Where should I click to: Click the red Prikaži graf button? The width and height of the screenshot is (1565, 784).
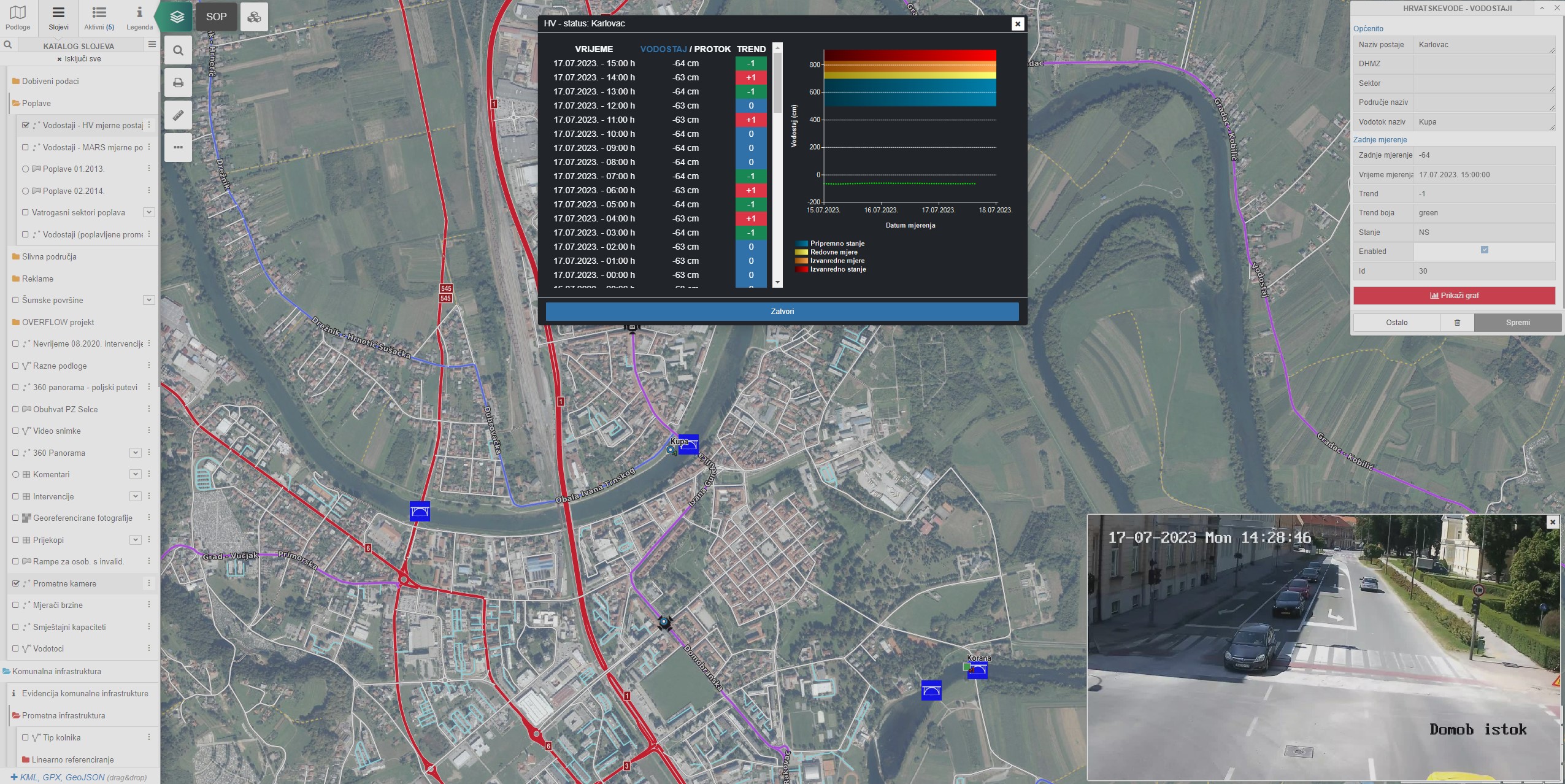coord(1454,296)
